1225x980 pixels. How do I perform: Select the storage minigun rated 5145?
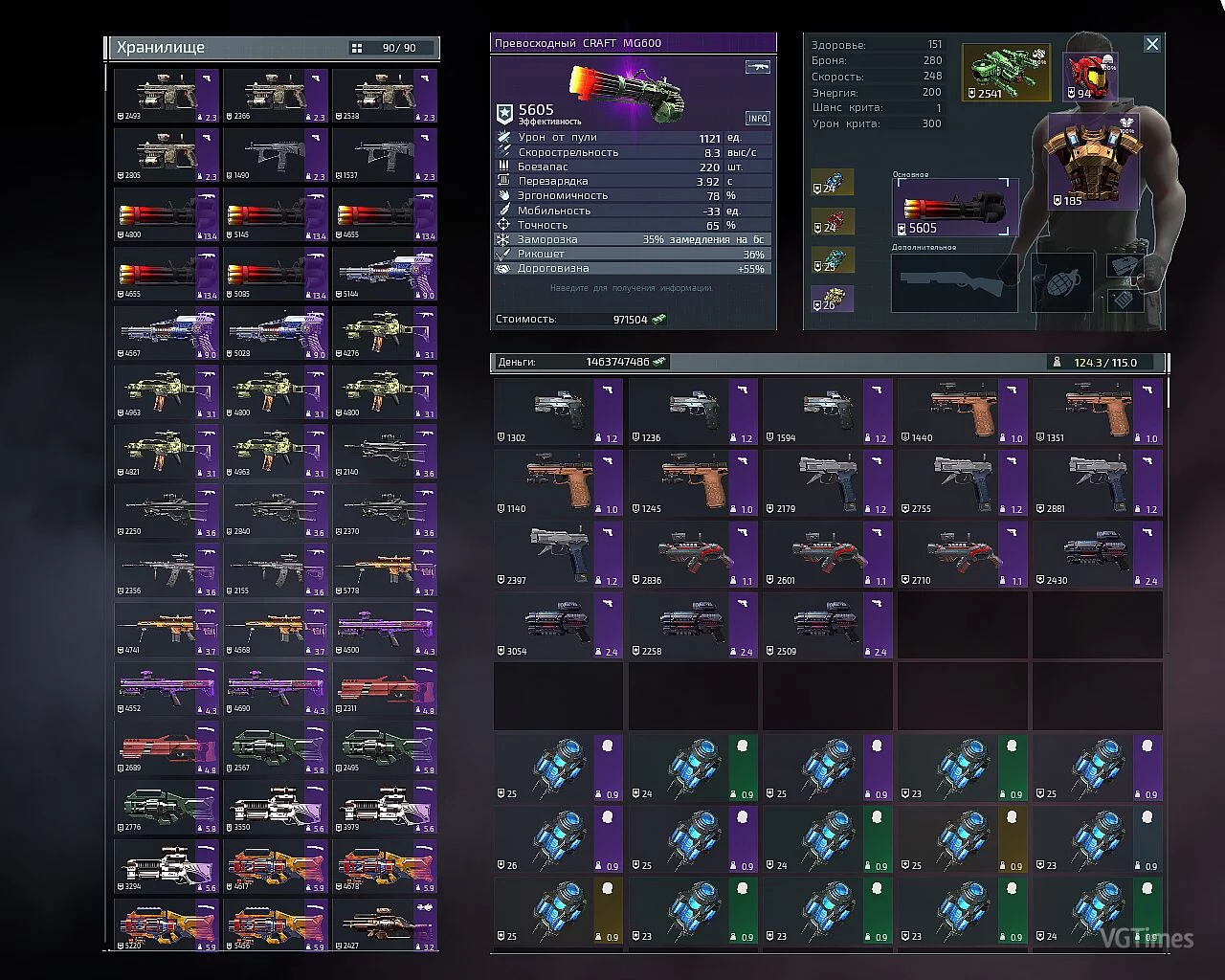pos(276,214)
